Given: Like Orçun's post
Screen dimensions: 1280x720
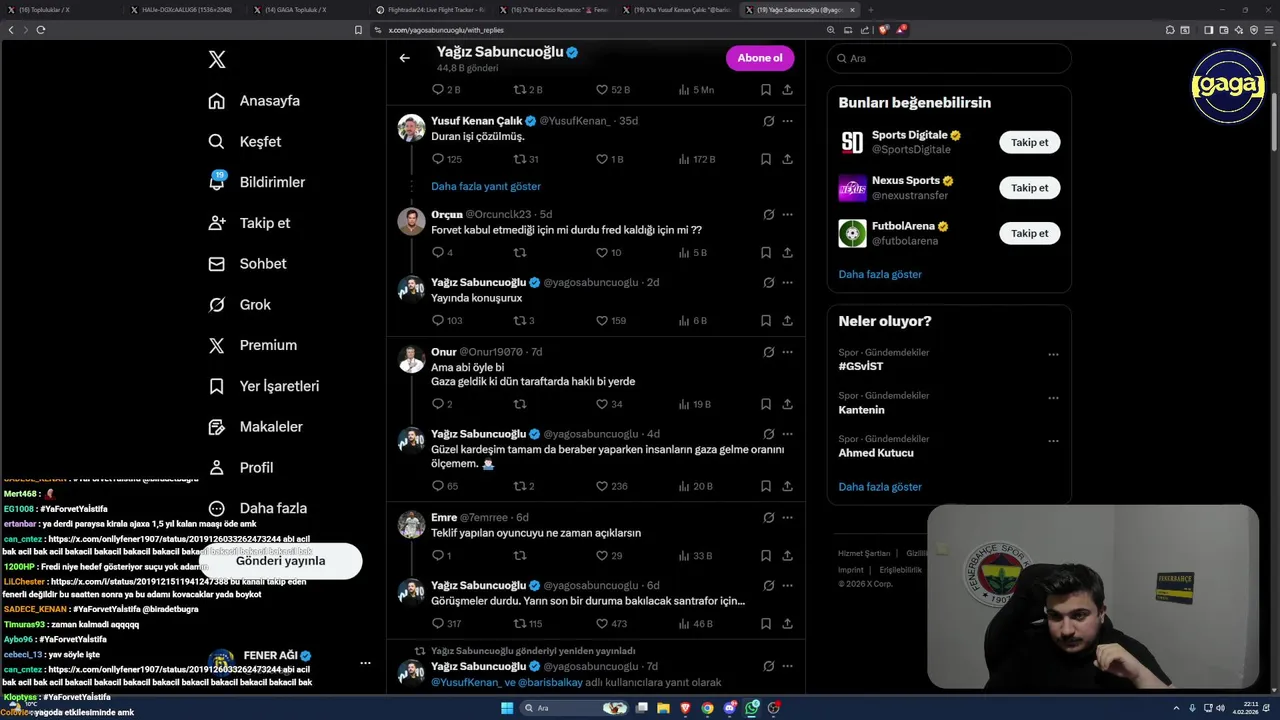Looking at the screenshot, I should [602, 253].
